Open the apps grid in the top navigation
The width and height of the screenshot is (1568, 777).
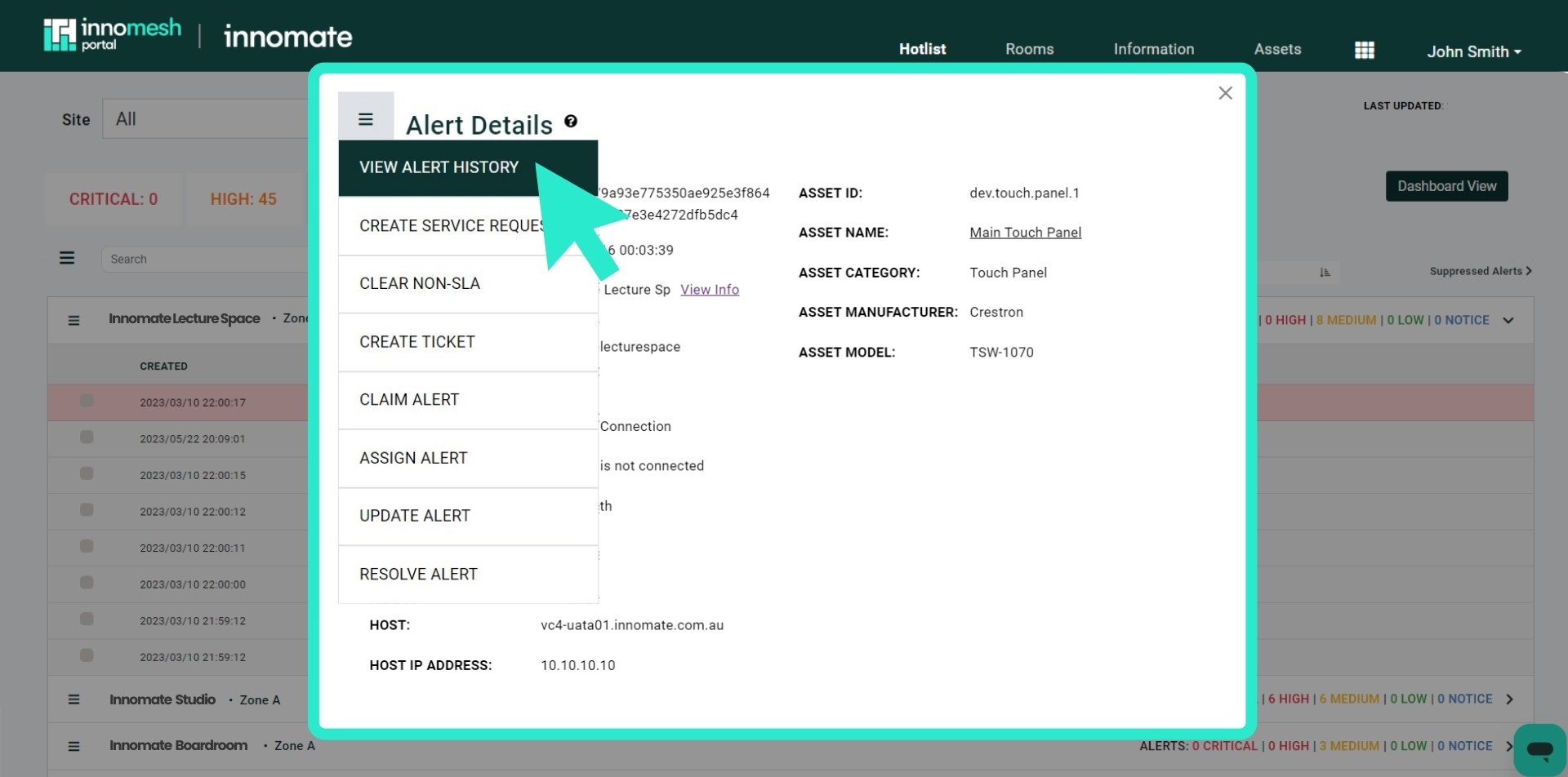pyautogui.click(x=1364, y=49)
